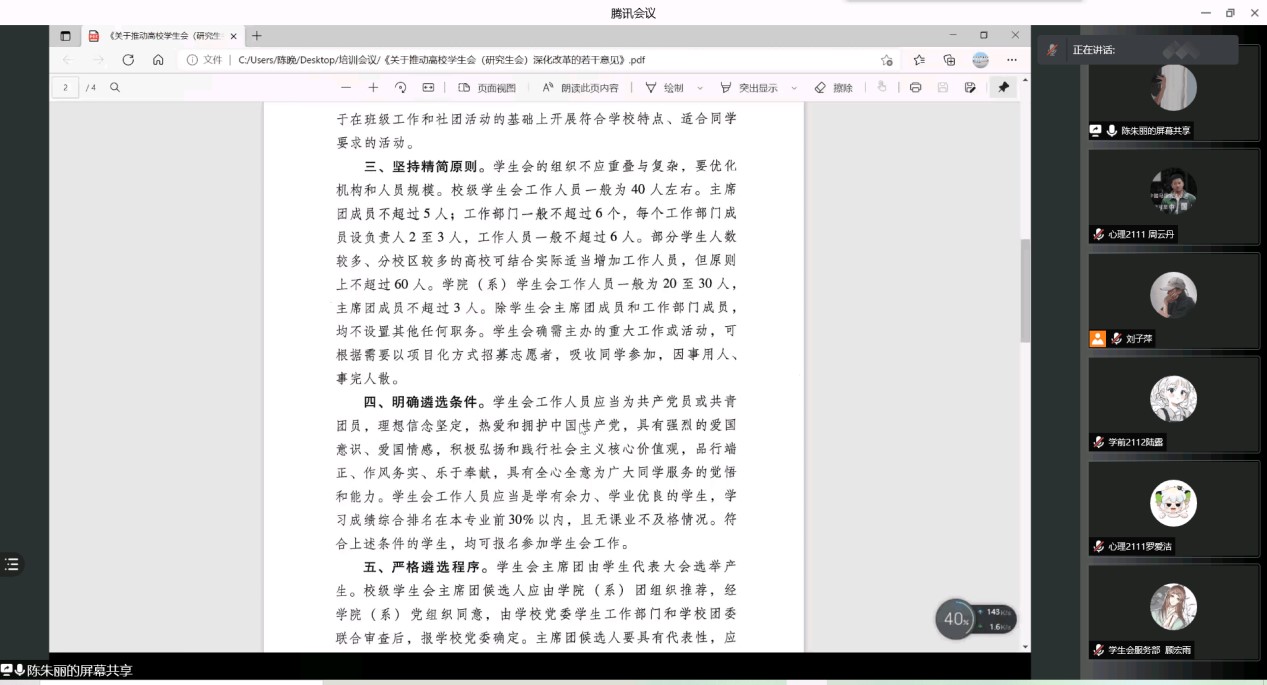Expand 突出显示 highlight color dropdown
Viewport: 1267px width, 685px height.
click(794, 88)
